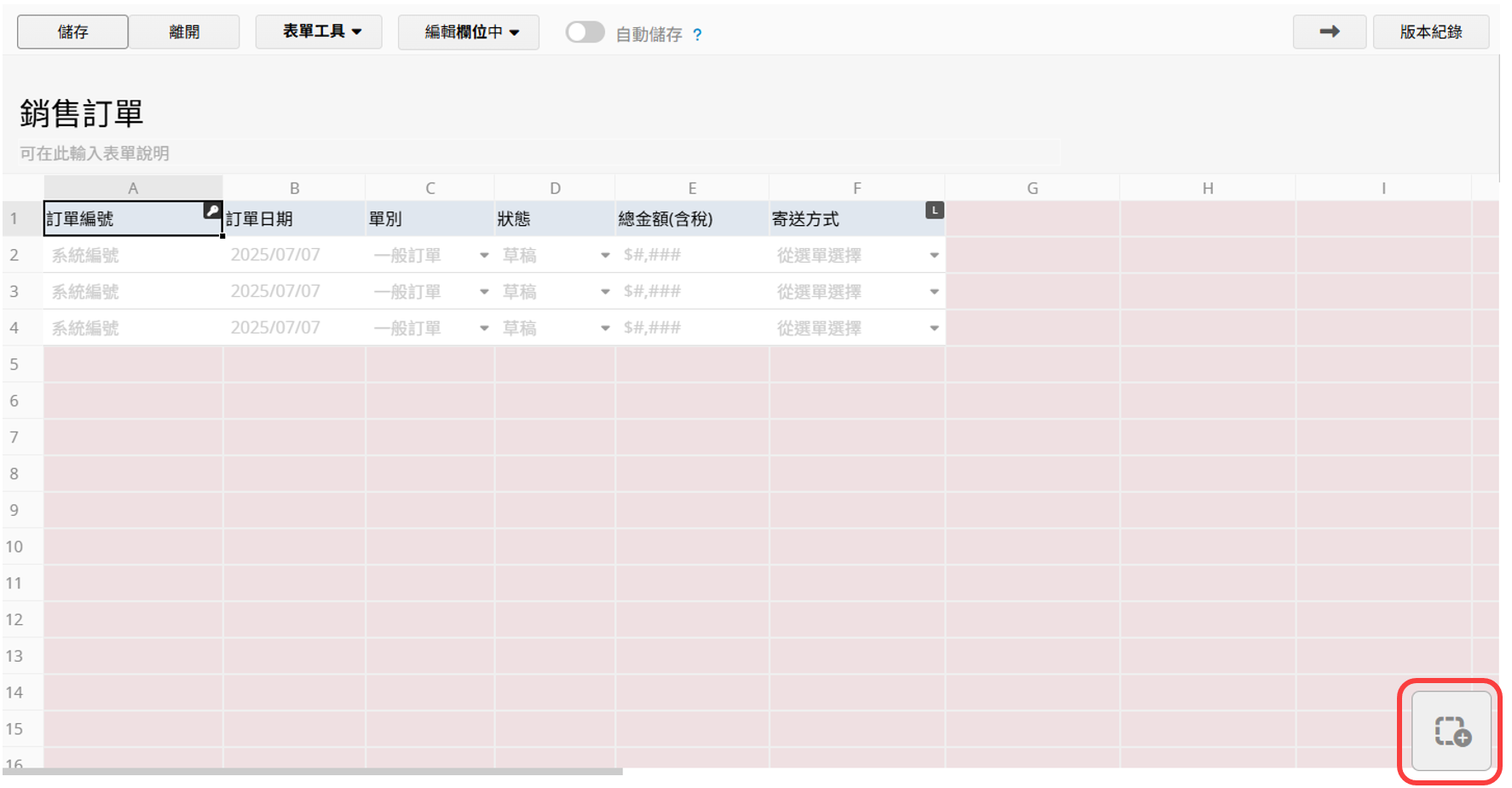Select column E header
This screenshot has width=1512, height=788.
click(x=692, y=188)
